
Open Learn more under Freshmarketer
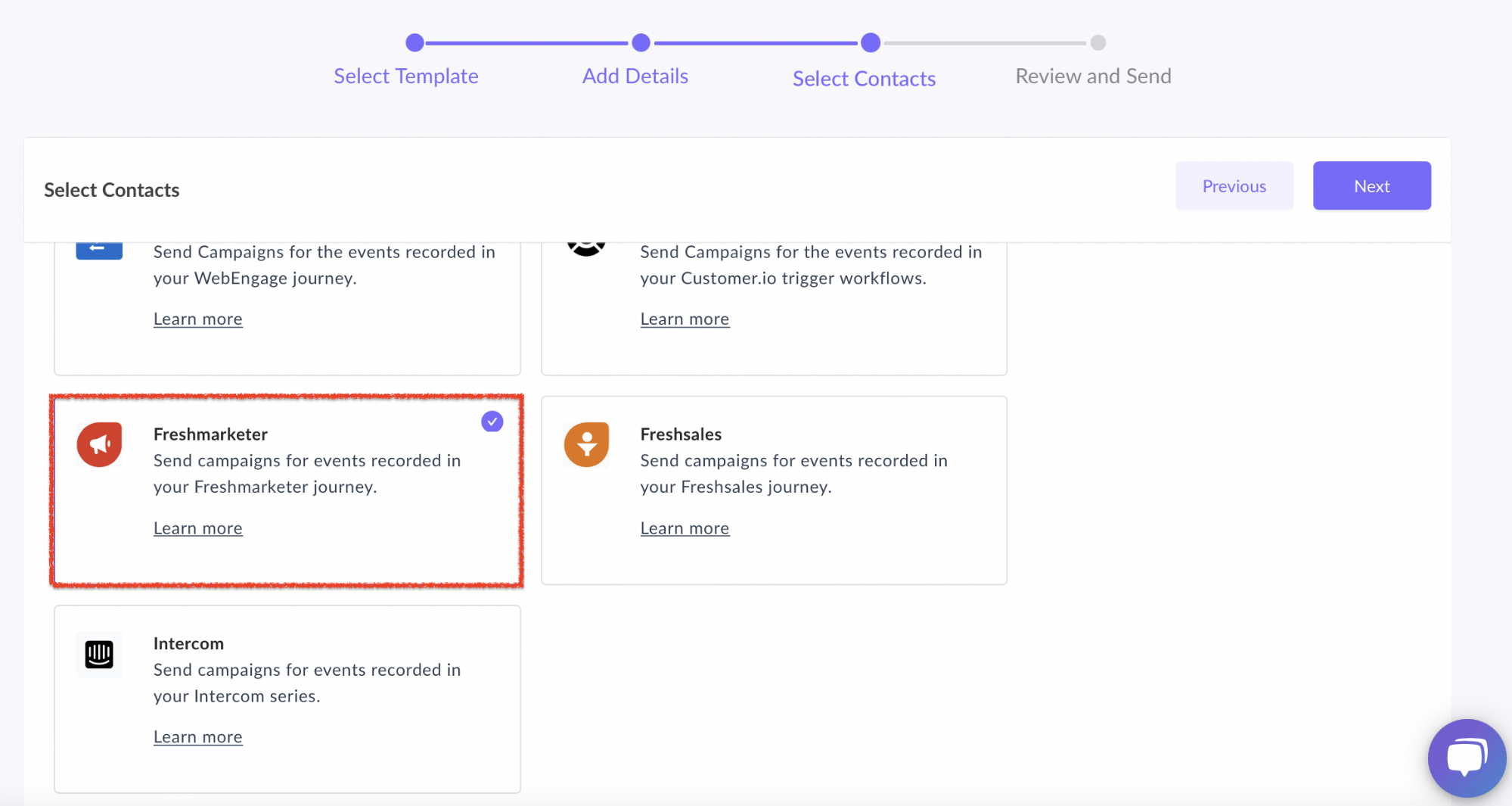[198, 528]
